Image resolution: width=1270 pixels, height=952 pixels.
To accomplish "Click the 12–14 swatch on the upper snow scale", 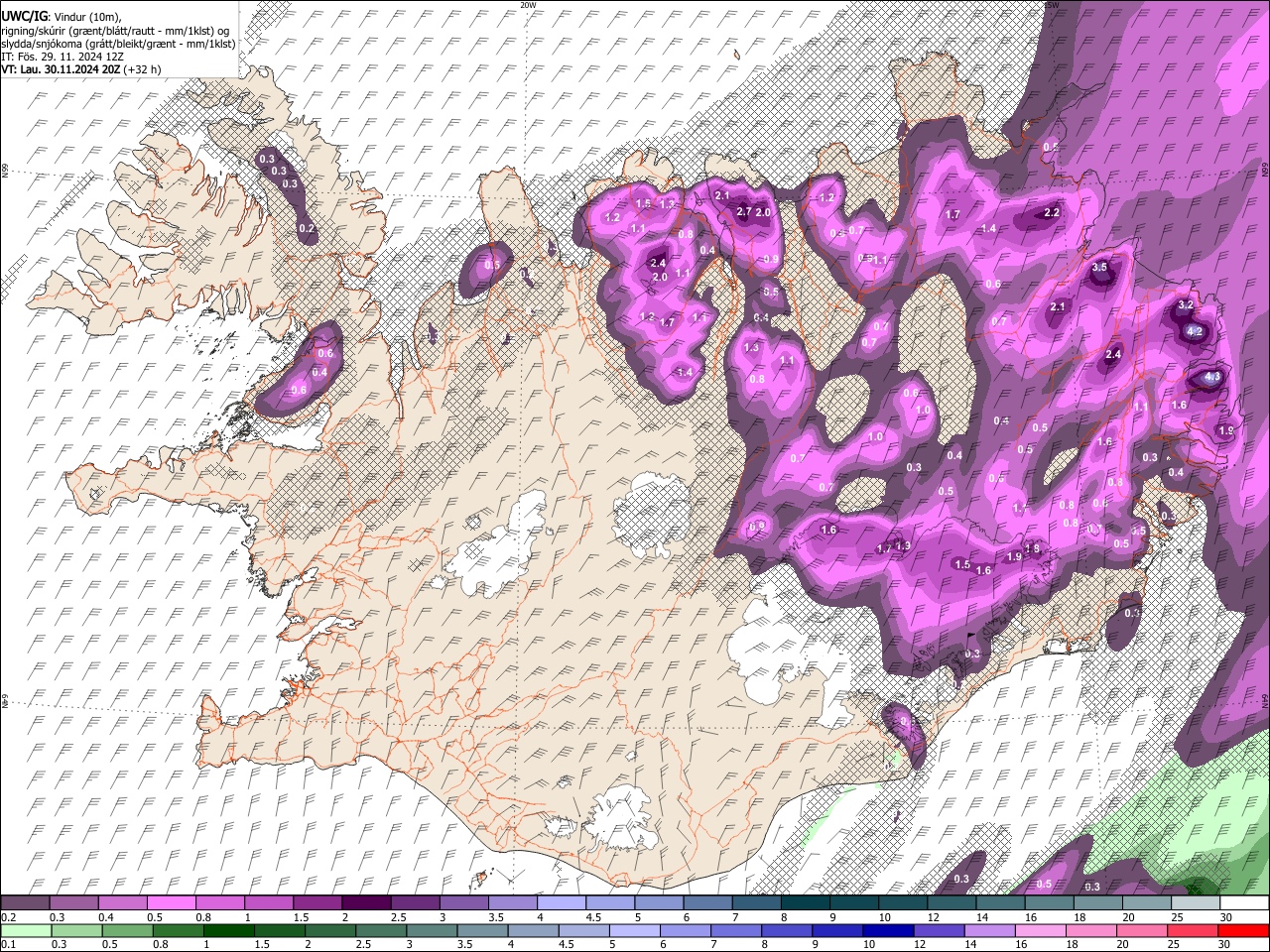I will (952, 903).
